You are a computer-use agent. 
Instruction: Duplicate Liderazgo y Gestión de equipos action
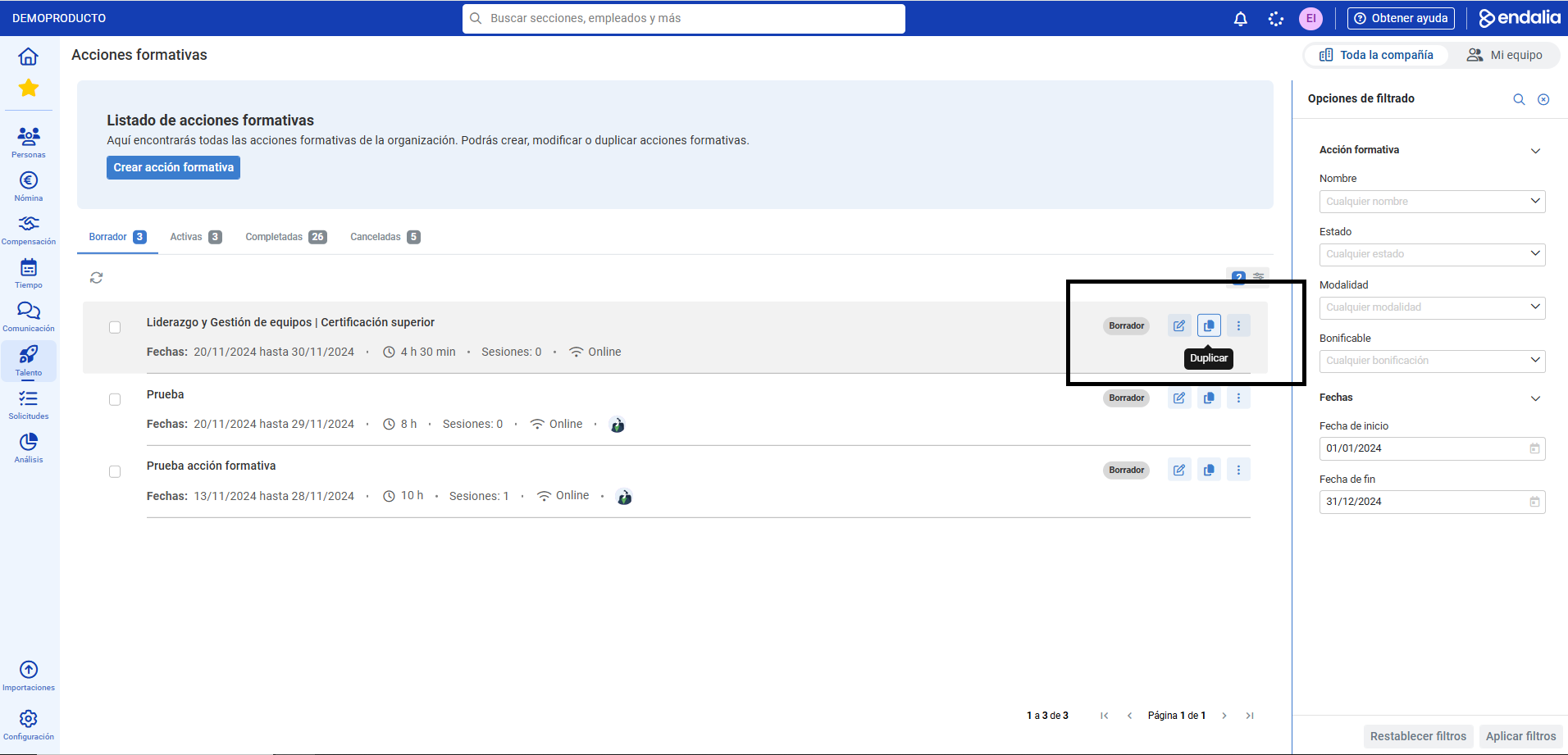click(x=1209, y=325)
